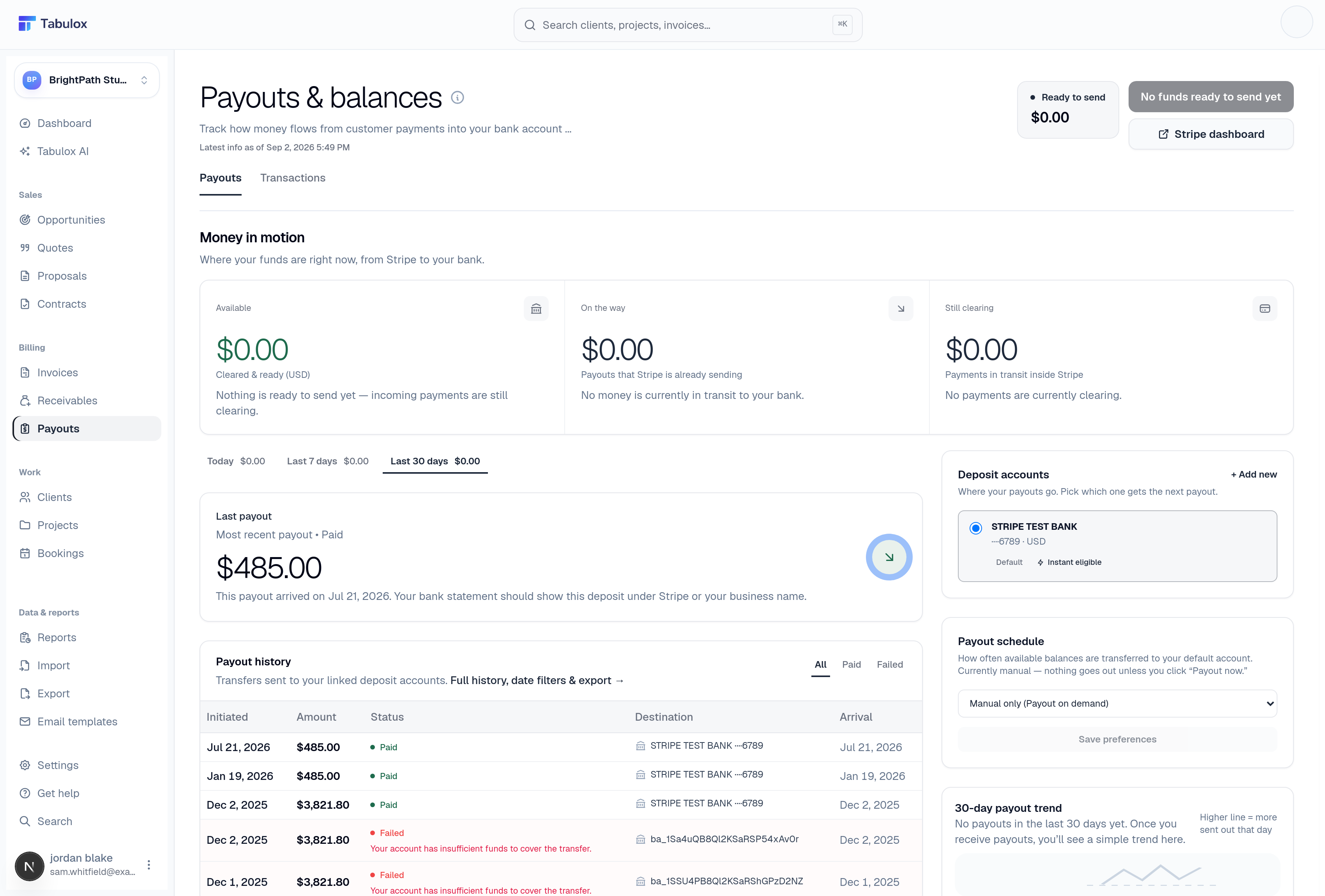
Task: Click Save preferences button
Action: (1117, 739)
